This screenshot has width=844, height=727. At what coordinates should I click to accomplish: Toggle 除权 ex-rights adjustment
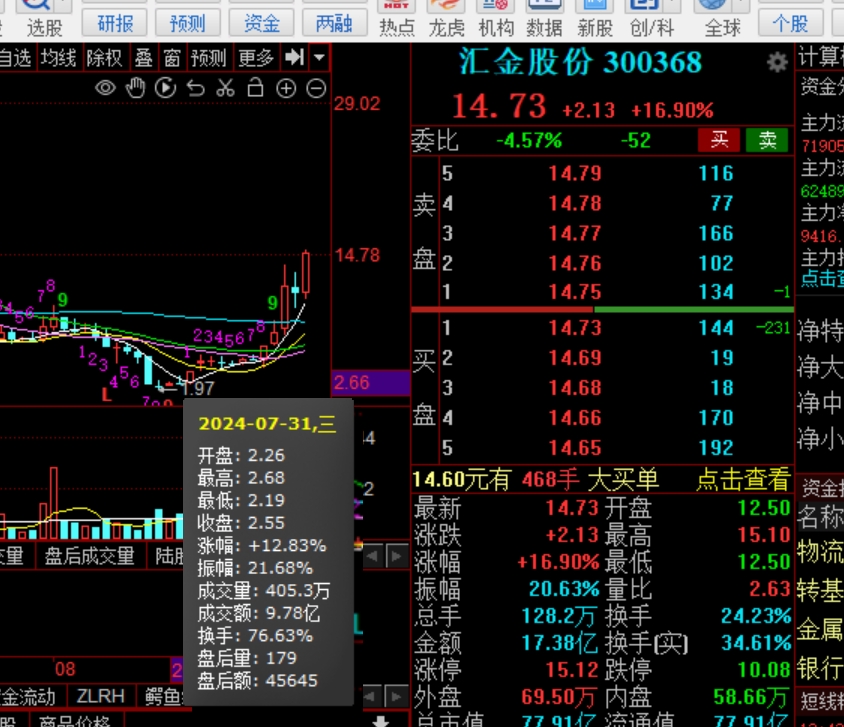pos(104,58)
